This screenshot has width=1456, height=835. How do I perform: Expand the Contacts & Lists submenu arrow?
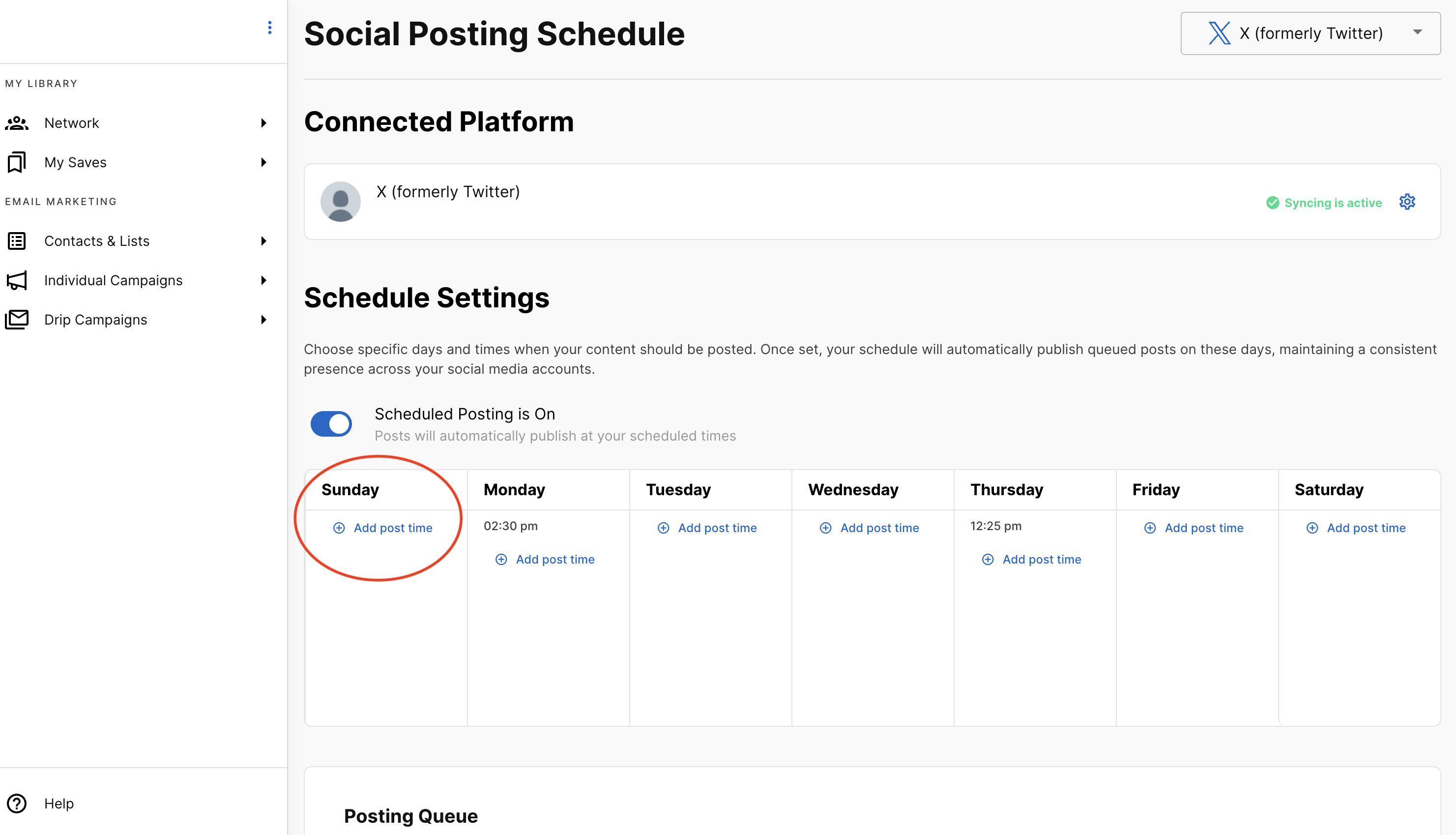pos(263,241)
